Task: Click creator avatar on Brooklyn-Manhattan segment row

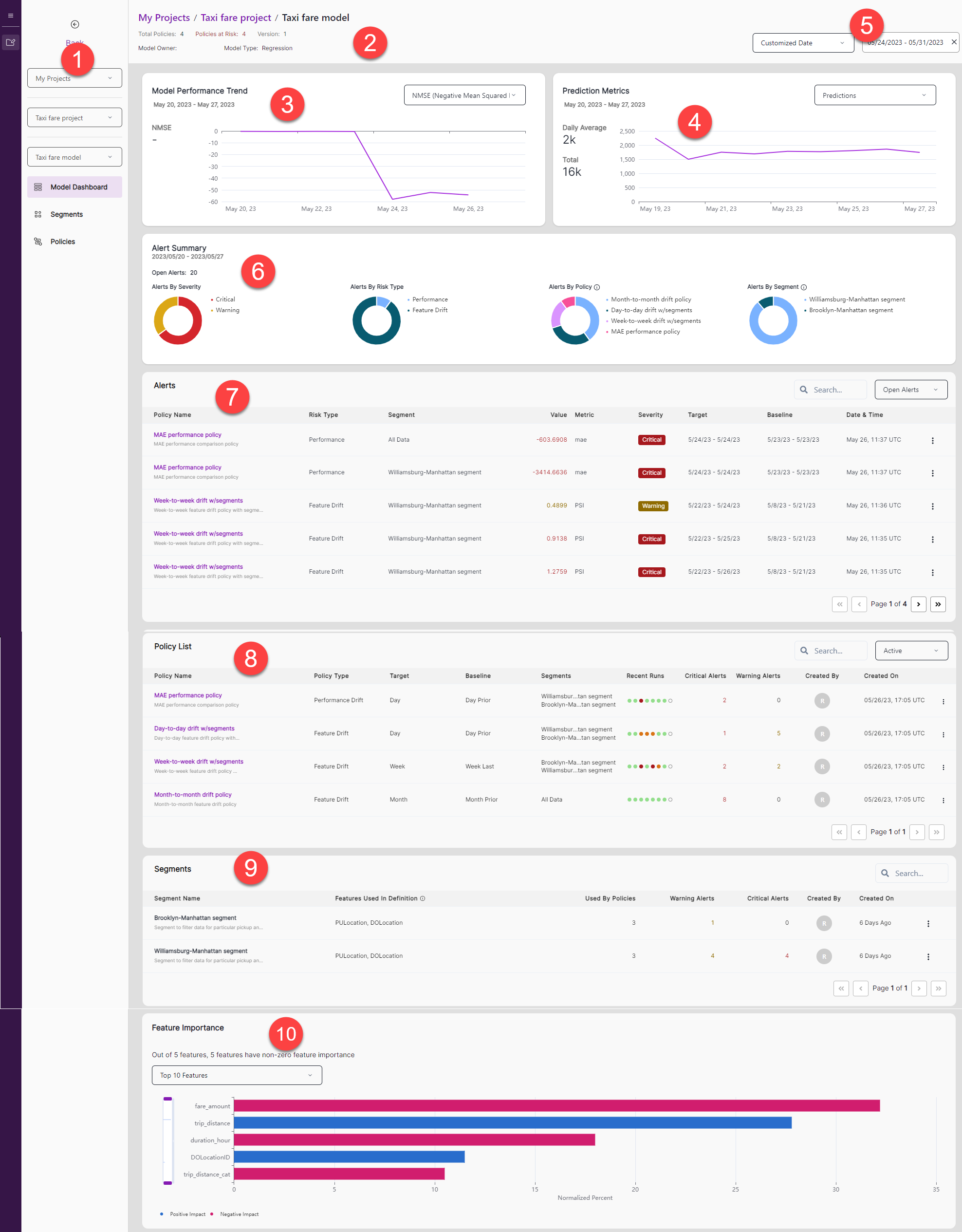Action: click(824, 923)
